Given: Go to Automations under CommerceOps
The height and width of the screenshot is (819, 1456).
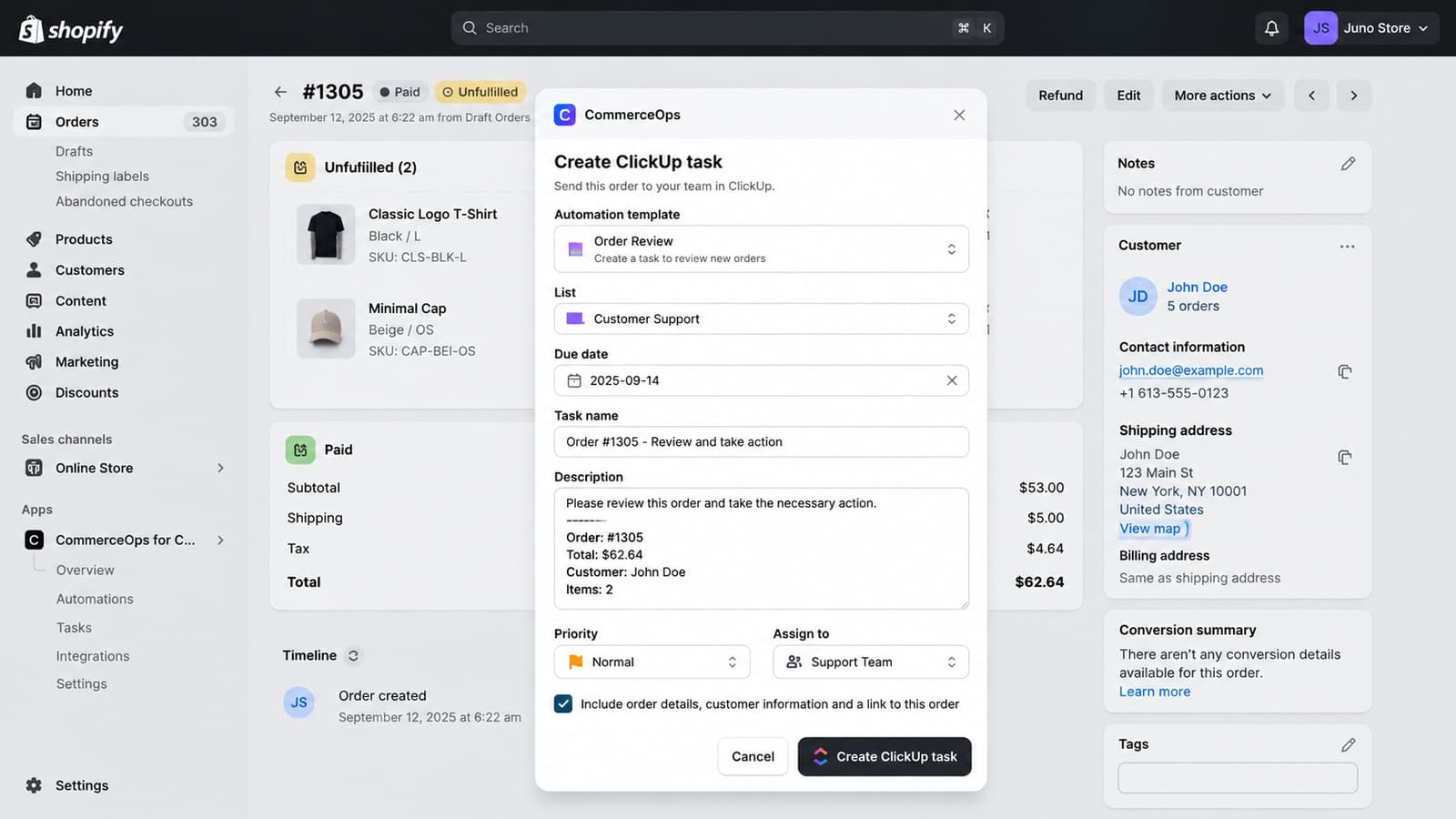Looking at the screenshot, I should coord(95,599).
